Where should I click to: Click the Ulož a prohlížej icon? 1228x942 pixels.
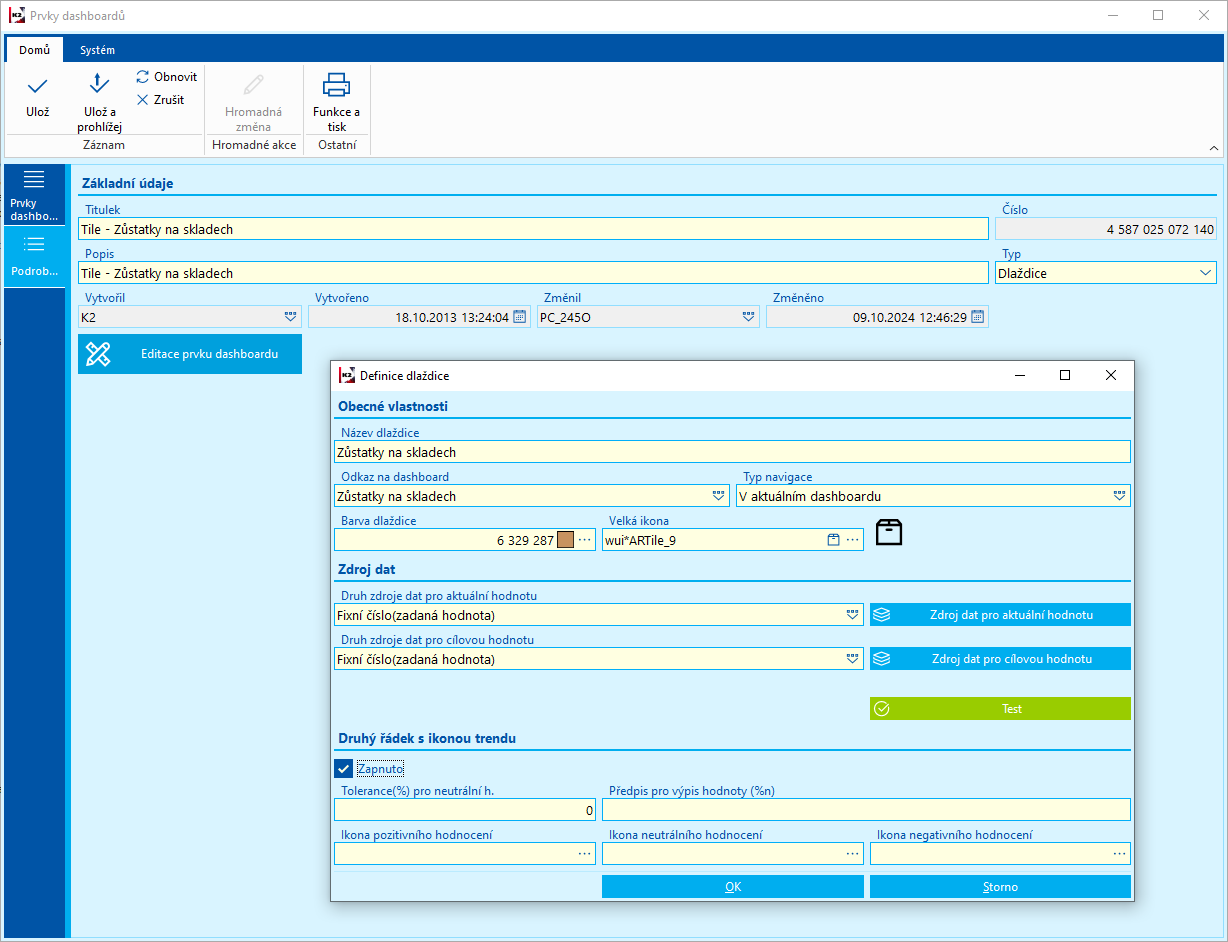(x=99, y=84)
